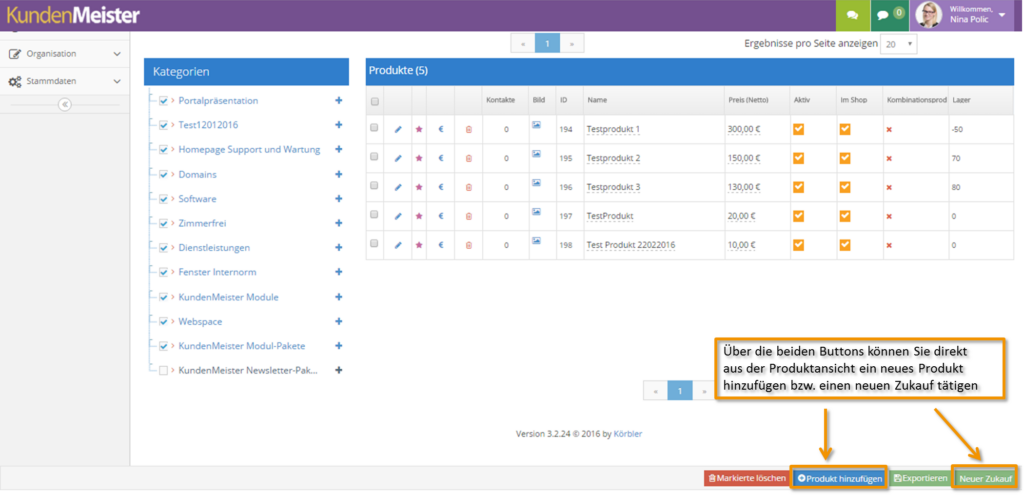Open messages icon with 0 badge

coord(888,16)
